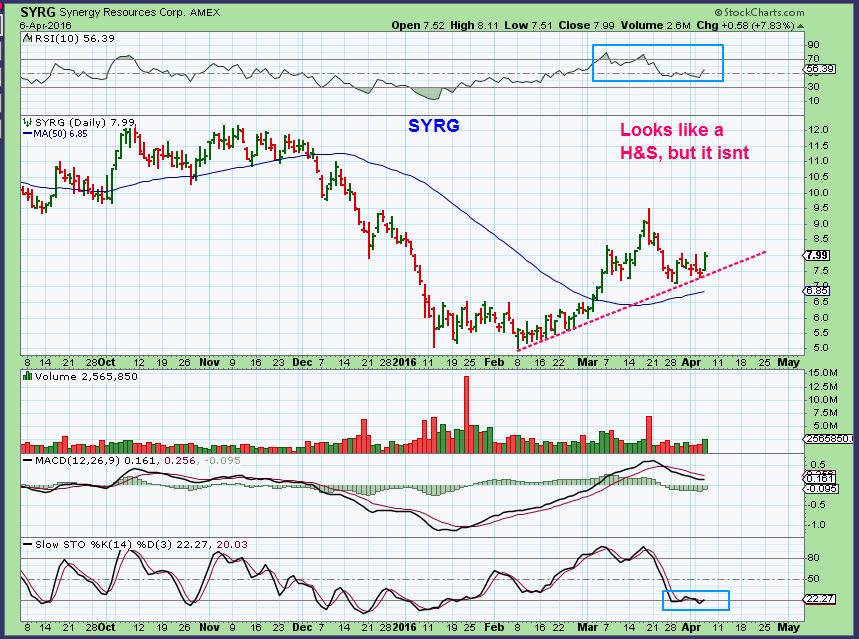Click the 20.03 %D value in stochastic legend
Image resolution: width=859 pixels, height=639 pixels.
[232, 544]
